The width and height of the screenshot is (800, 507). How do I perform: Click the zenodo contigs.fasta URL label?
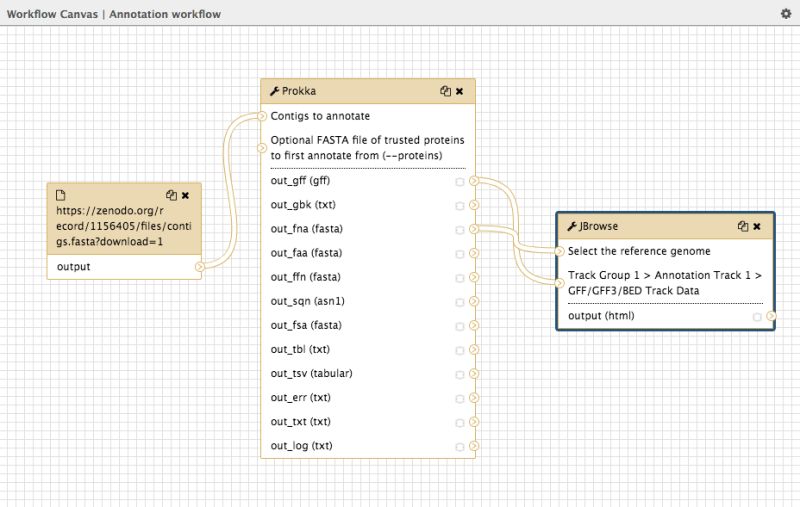[123, 226]
